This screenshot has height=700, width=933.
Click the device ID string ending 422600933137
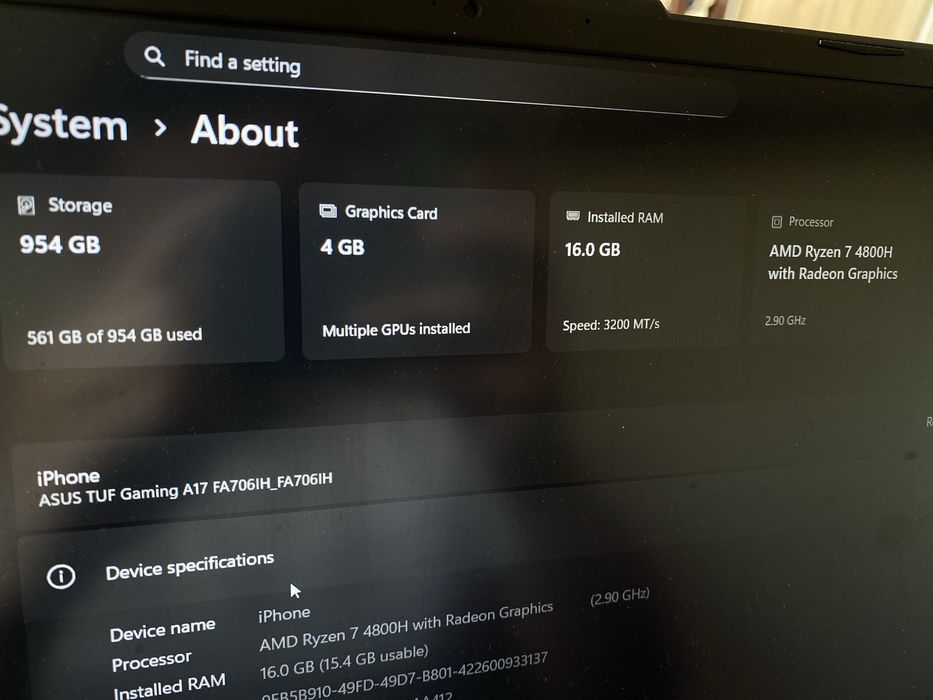click(404, 677)
